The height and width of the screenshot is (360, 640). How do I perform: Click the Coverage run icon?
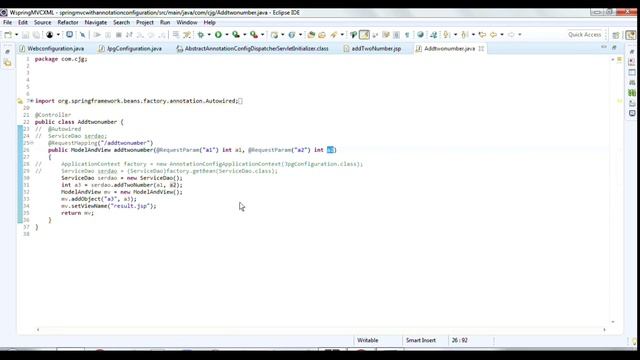(x=236, y=35)
